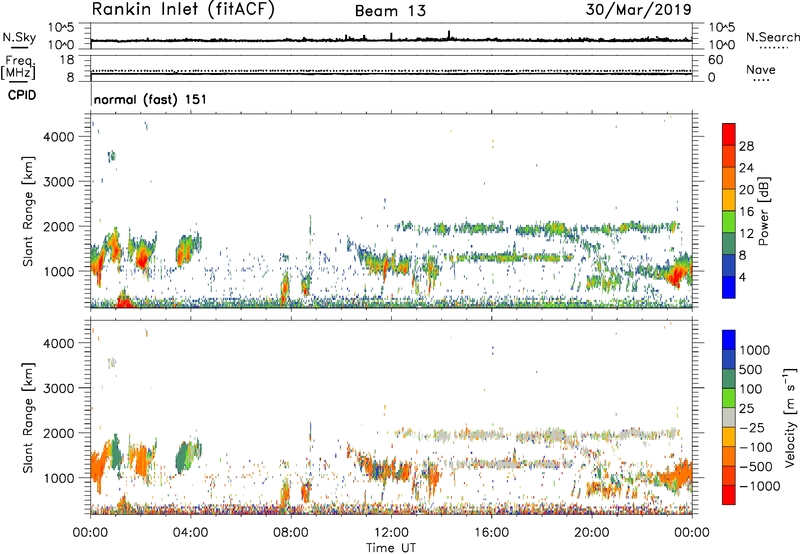Select the 'N.Sky' legend label
800x554 pixels.
[19, 37]
